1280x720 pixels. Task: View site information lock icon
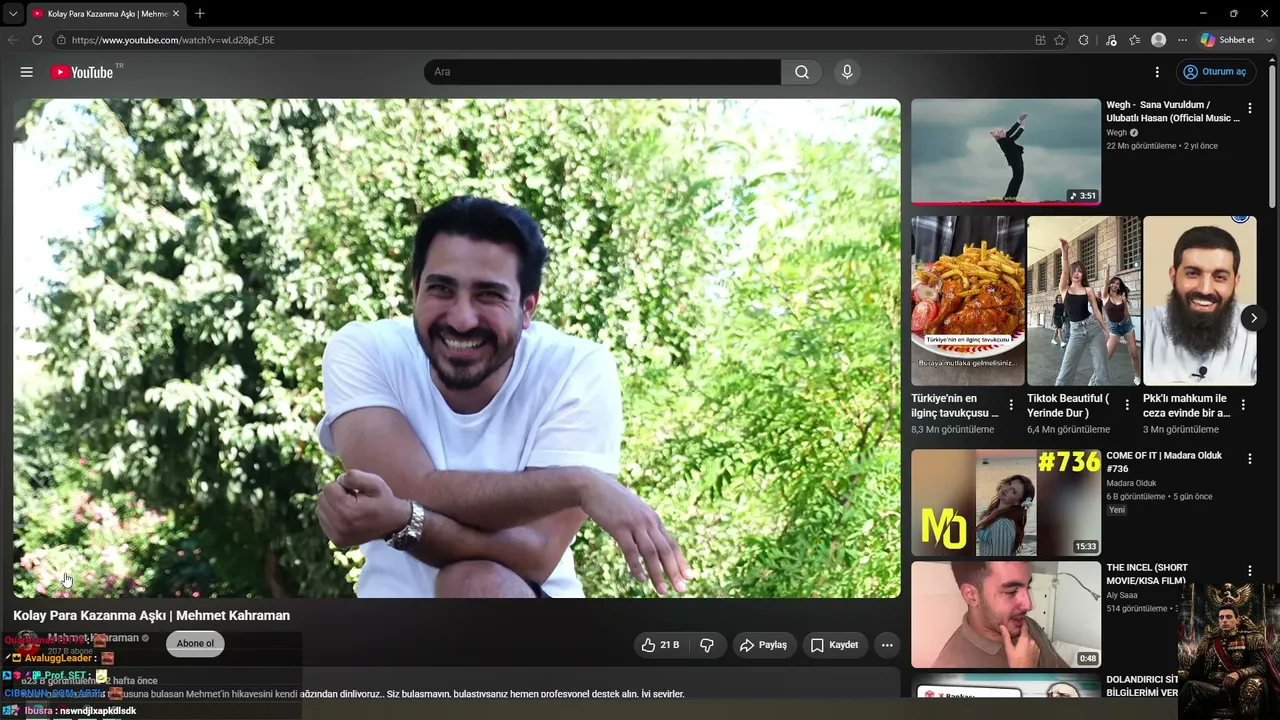(61, 40)
